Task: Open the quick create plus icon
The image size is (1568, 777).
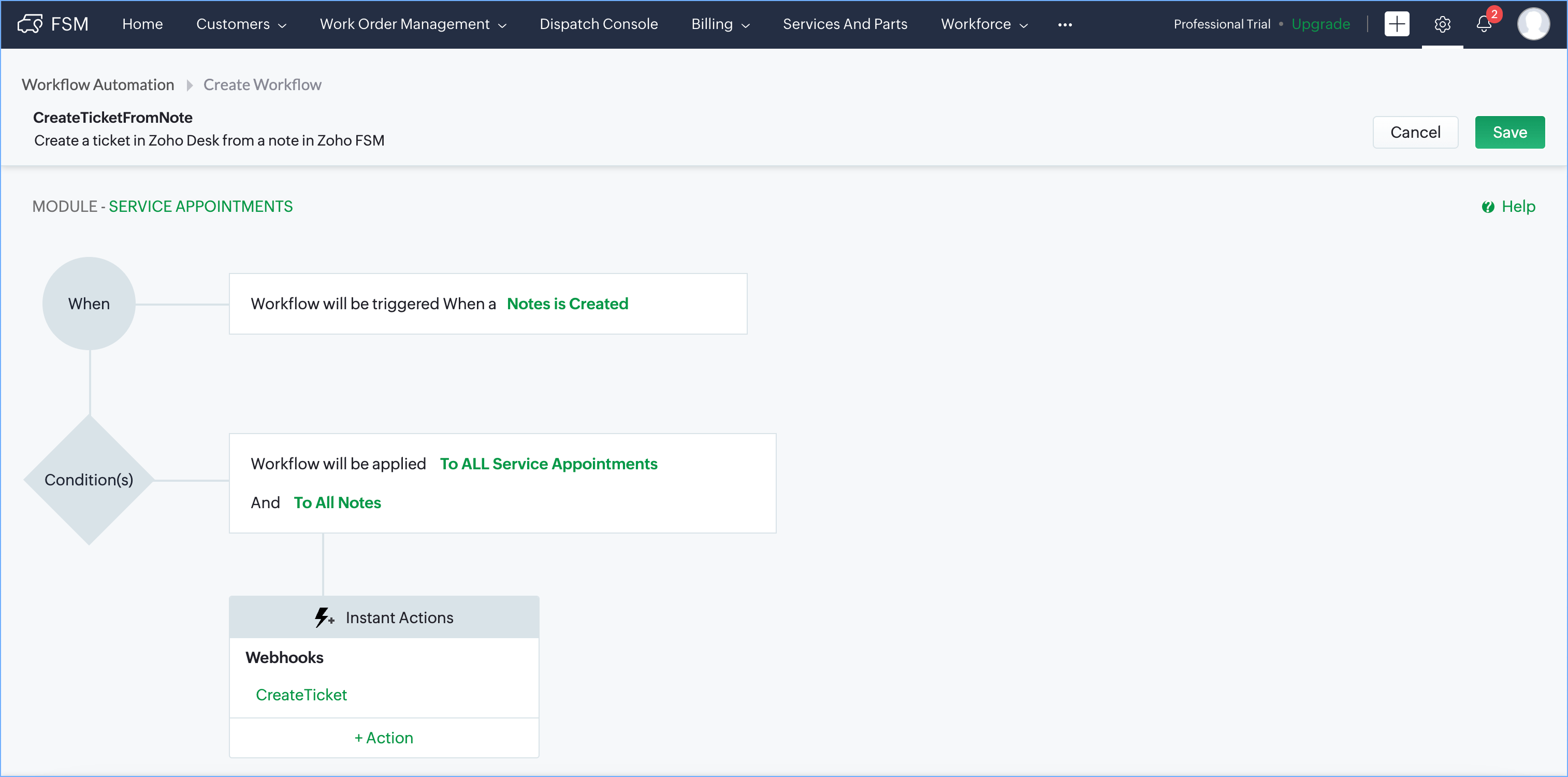Action: click(x=1397, y=24)
